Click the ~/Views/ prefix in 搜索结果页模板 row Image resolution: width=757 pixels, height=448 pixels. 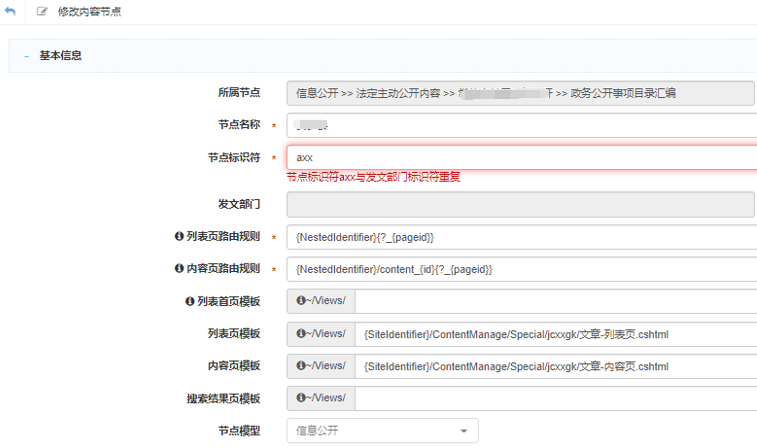pyautogui.click(x=320, y=398)
